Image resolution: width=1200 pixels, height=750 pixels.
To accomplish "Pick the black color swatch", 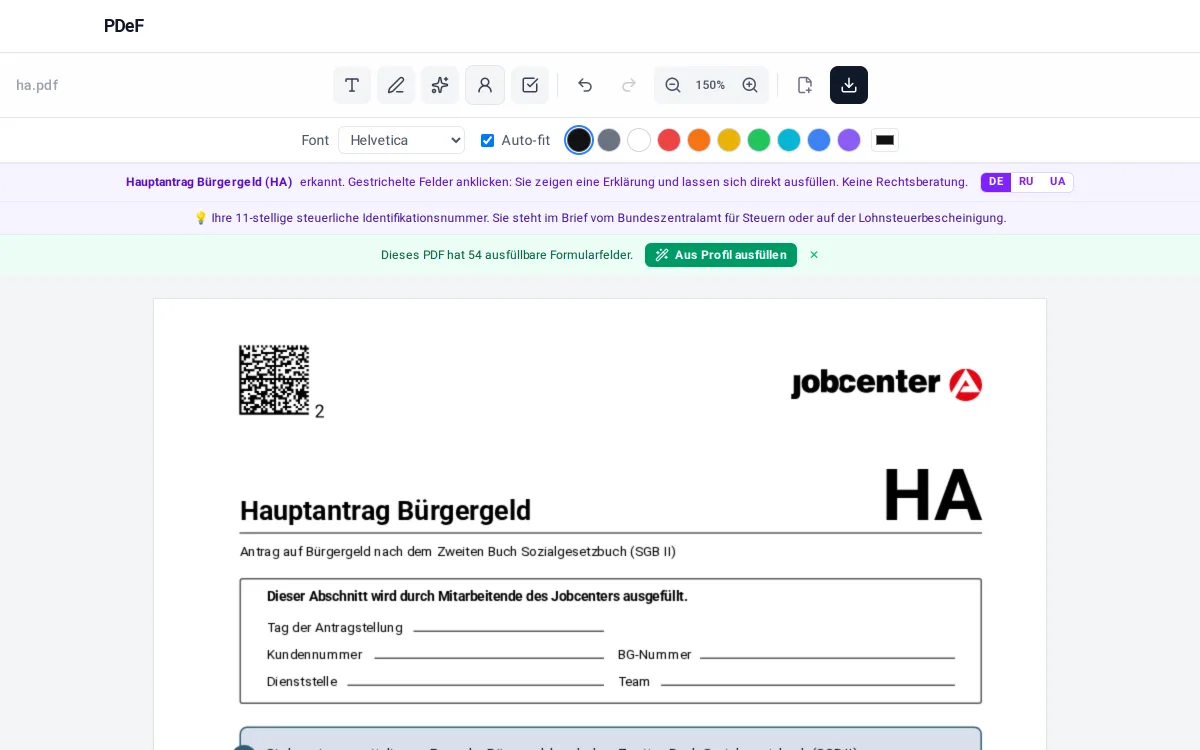I will tap(579, 140).
